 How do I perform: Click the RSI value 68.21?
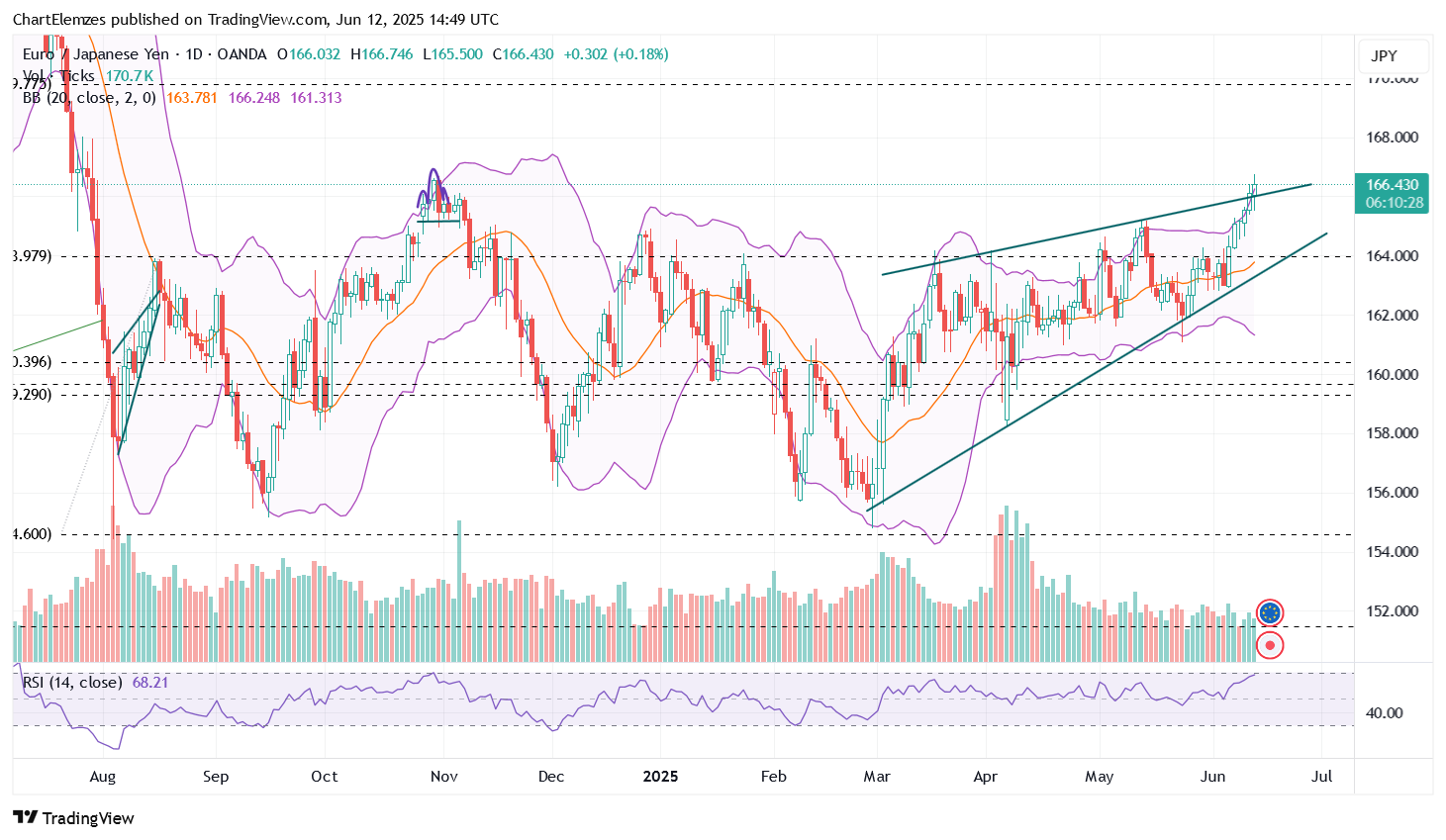[x=150, y=683]
